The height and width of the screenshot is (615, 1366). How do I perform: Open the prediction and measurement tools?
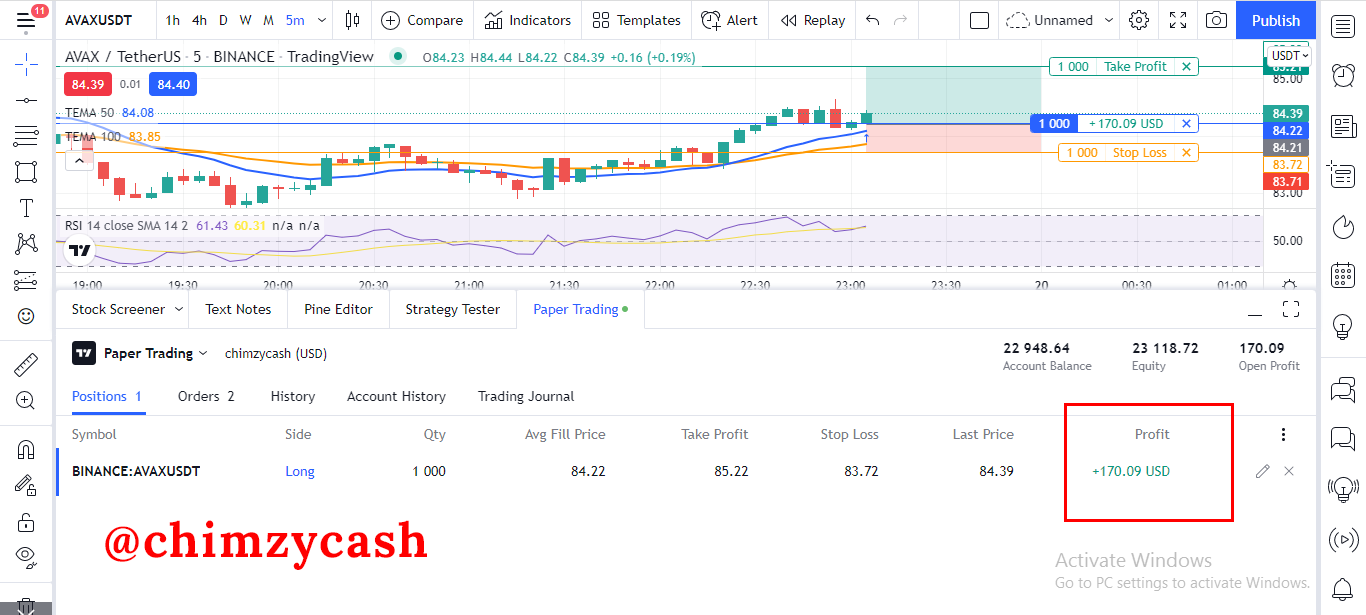click(26, 280)
